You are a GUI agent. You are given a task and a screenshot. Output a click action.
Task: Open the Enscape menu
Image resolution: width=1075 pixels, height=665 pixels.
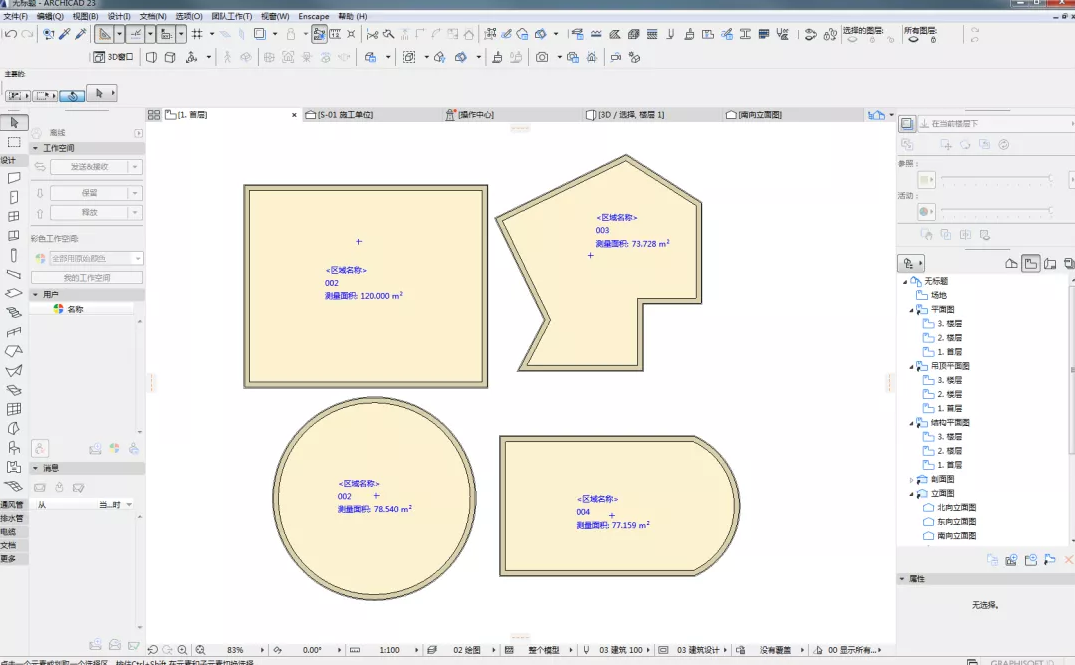[x=313, y=16]
